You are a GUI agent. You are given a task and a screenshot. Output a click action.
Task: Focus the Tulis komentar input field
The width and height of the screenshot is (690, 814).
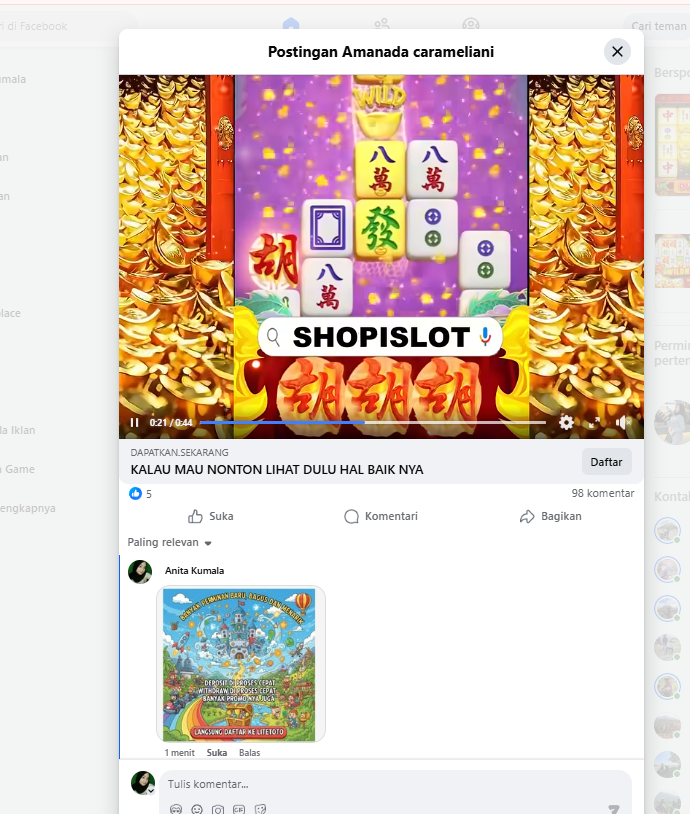point(395,784)
